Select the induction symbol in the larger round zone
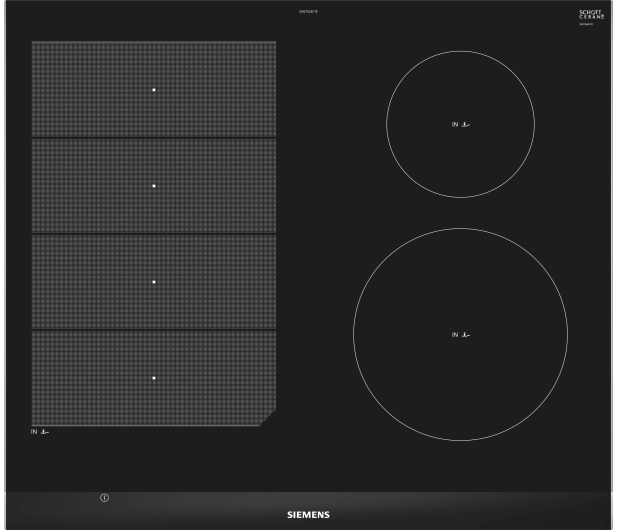The width and height of the screenshot is (617, 530). coord(461,335)
